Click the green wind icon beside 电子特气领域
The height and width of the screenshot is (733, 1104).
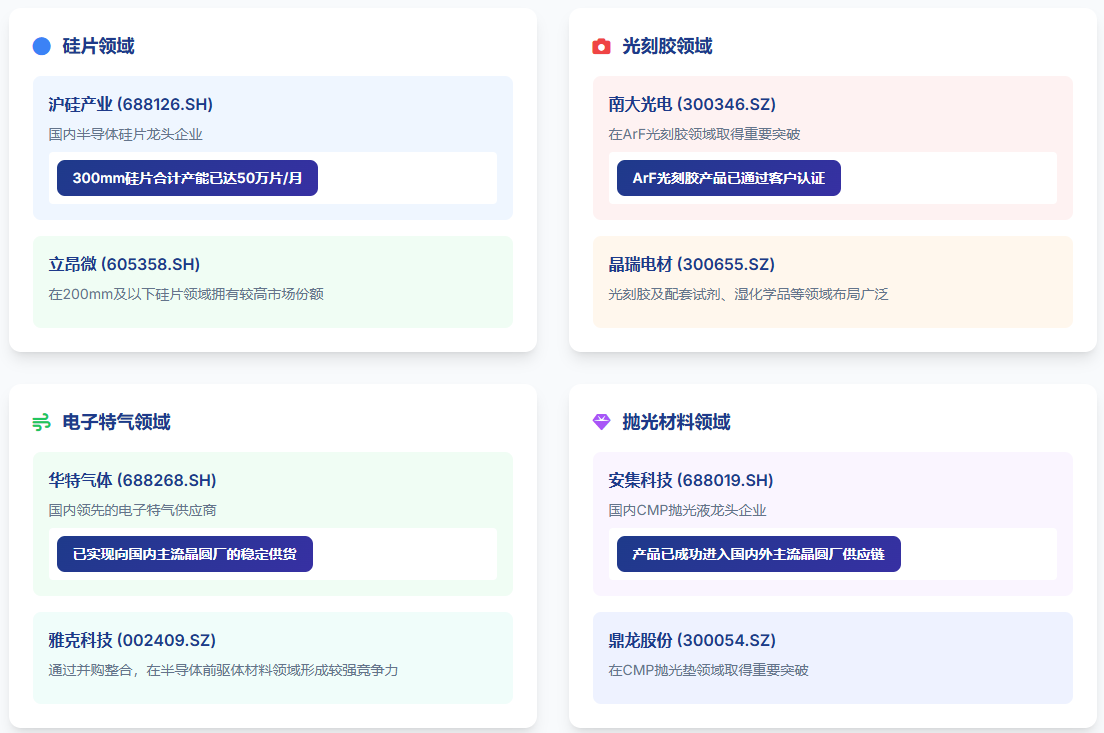coord(42,422)
